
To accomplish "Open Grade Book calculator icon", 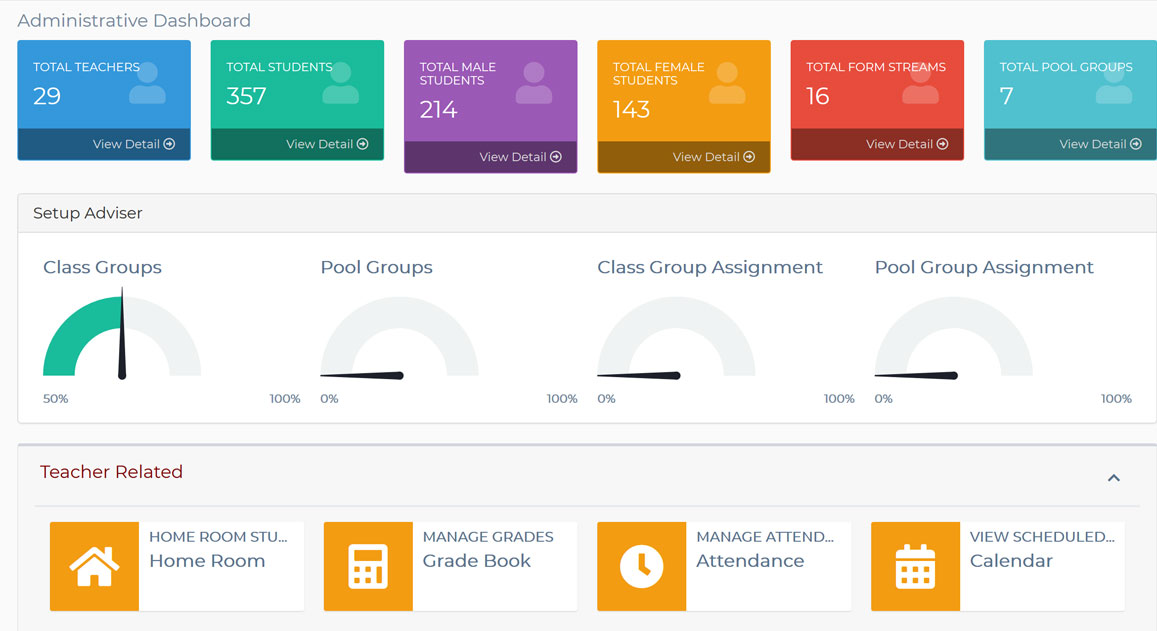I will [368, 566].
